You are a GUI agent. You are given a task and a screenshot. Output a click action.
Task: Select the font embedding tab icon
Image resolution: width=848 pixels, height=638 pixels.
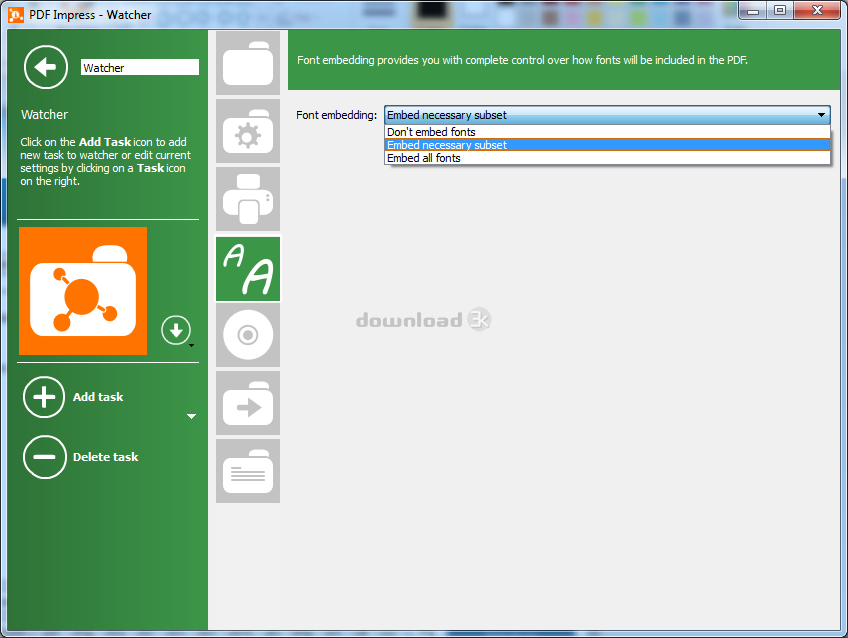(248, 268)
